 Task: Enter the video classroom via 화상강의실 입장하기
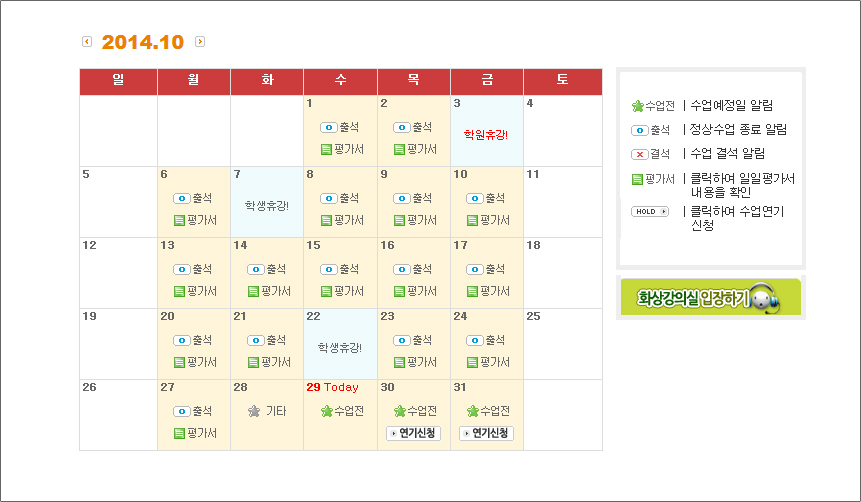point(710,297)
